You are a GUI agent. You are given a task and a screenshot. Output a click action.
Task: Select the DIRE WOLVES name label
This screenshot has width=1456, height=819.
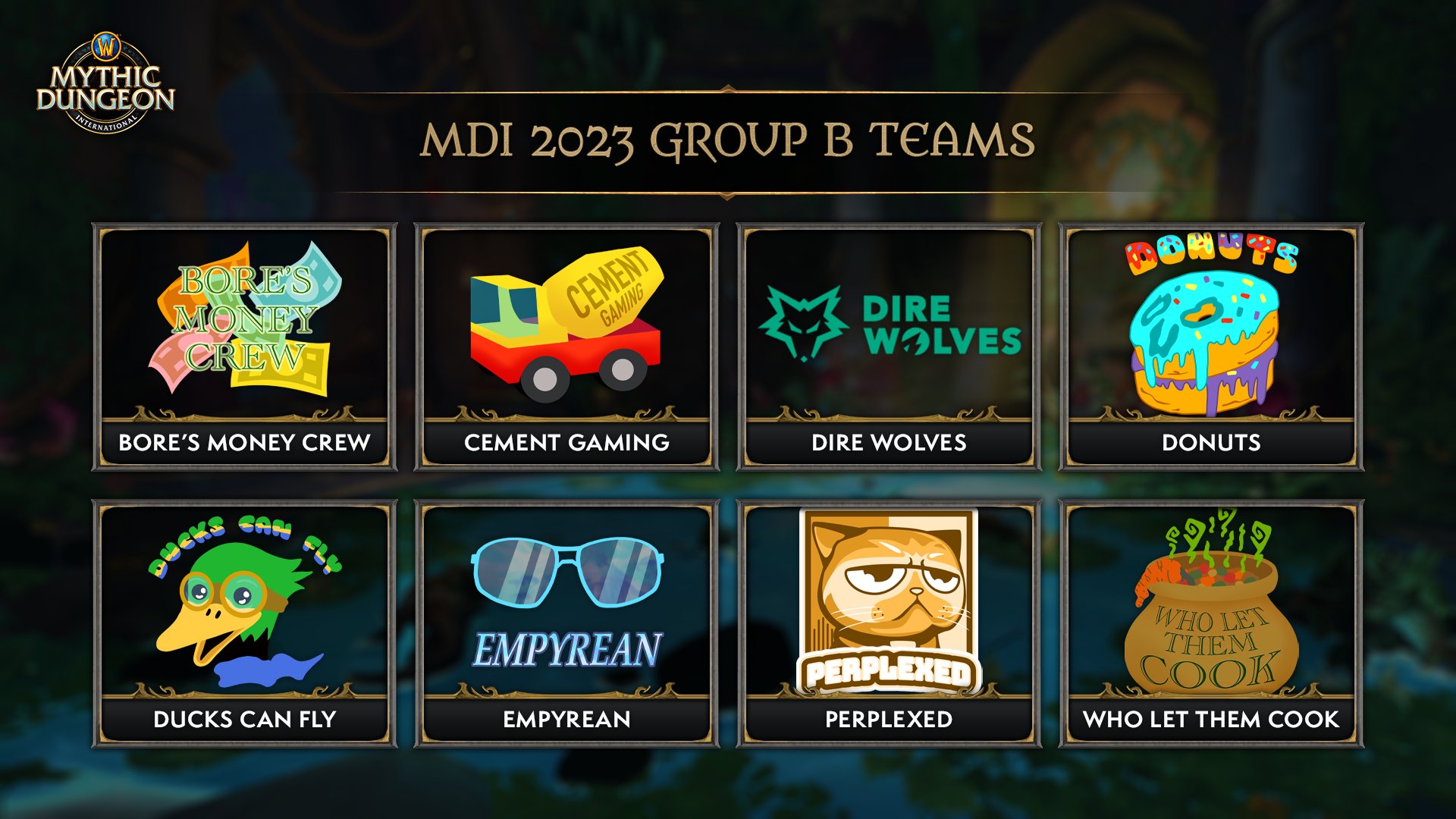(x=889, y=442)
